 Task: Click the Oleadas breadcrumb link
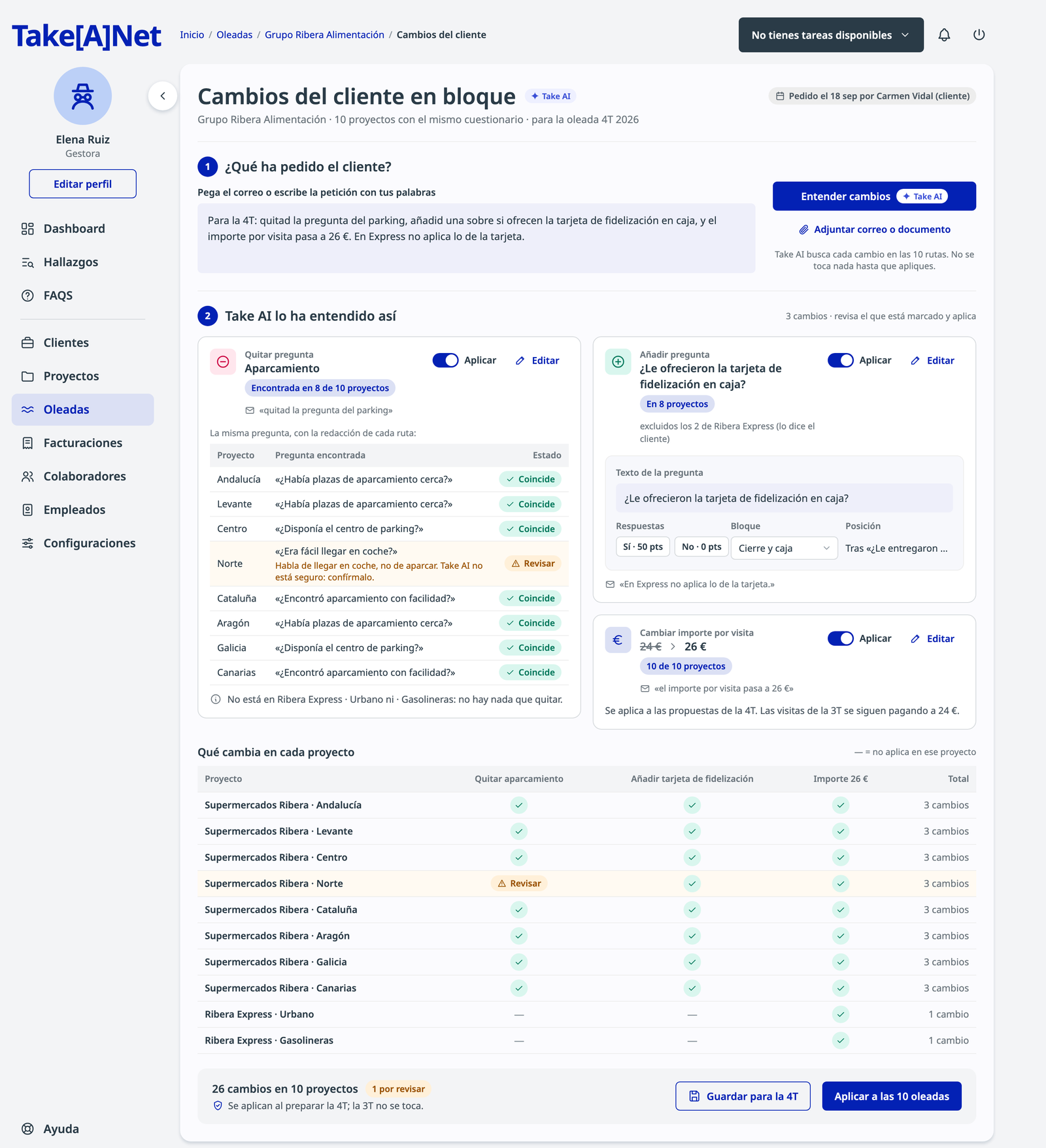click(x=234, y=35)
